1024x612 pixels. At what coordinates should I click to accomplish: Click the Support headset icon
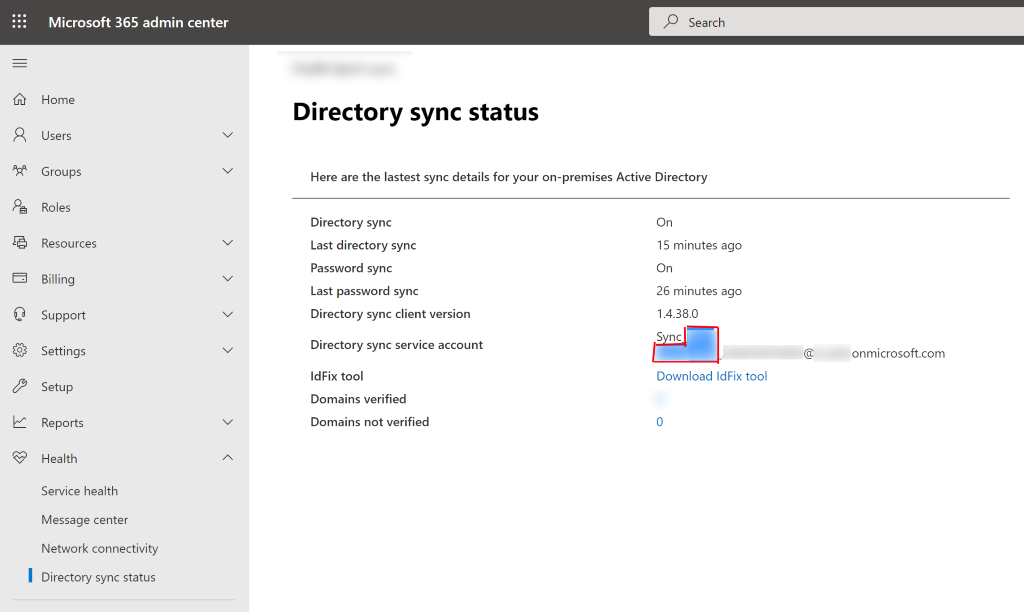coord(20,315)
